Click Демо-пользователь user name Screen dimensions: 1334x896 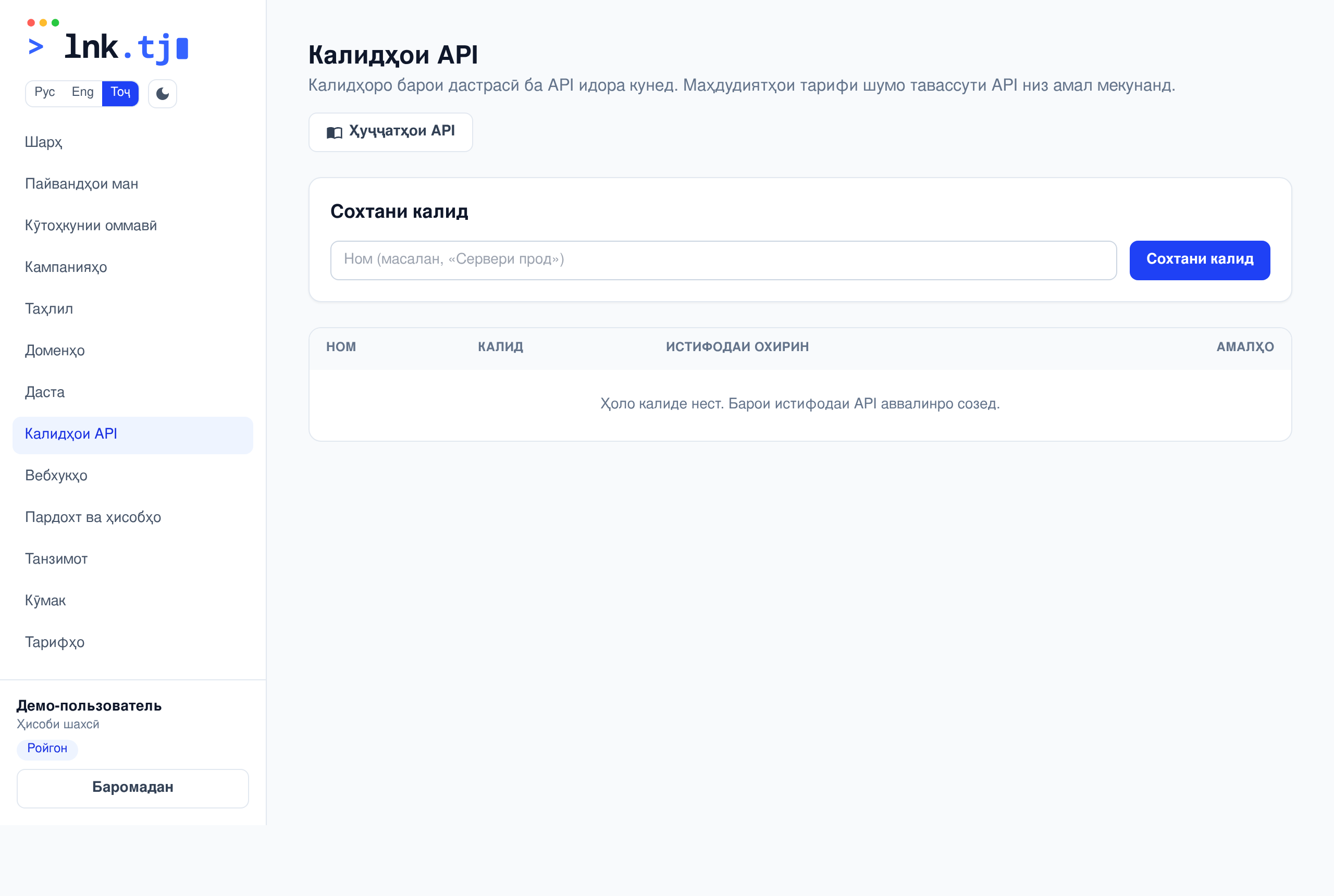tap(89, 706)
